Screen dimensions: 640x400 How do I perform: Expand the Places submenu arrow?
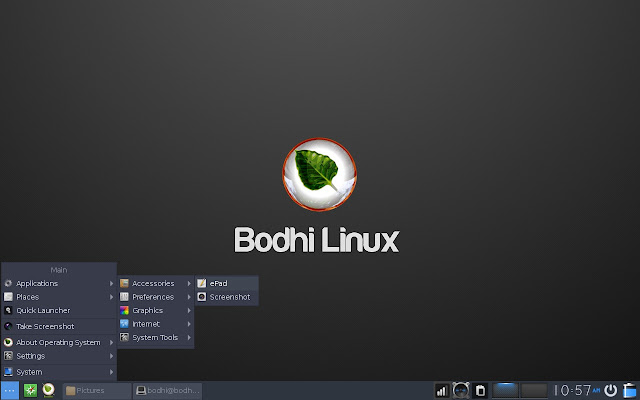[x=111, y=297]
